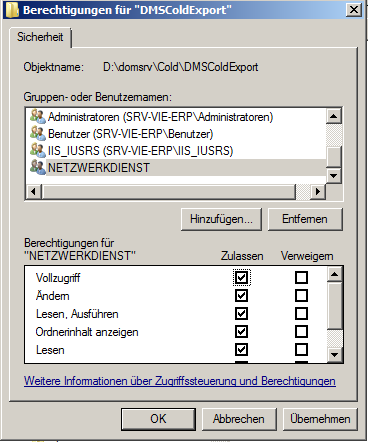
Task: Select the Benutzer group icon
Action: click(x=38, y=133)
